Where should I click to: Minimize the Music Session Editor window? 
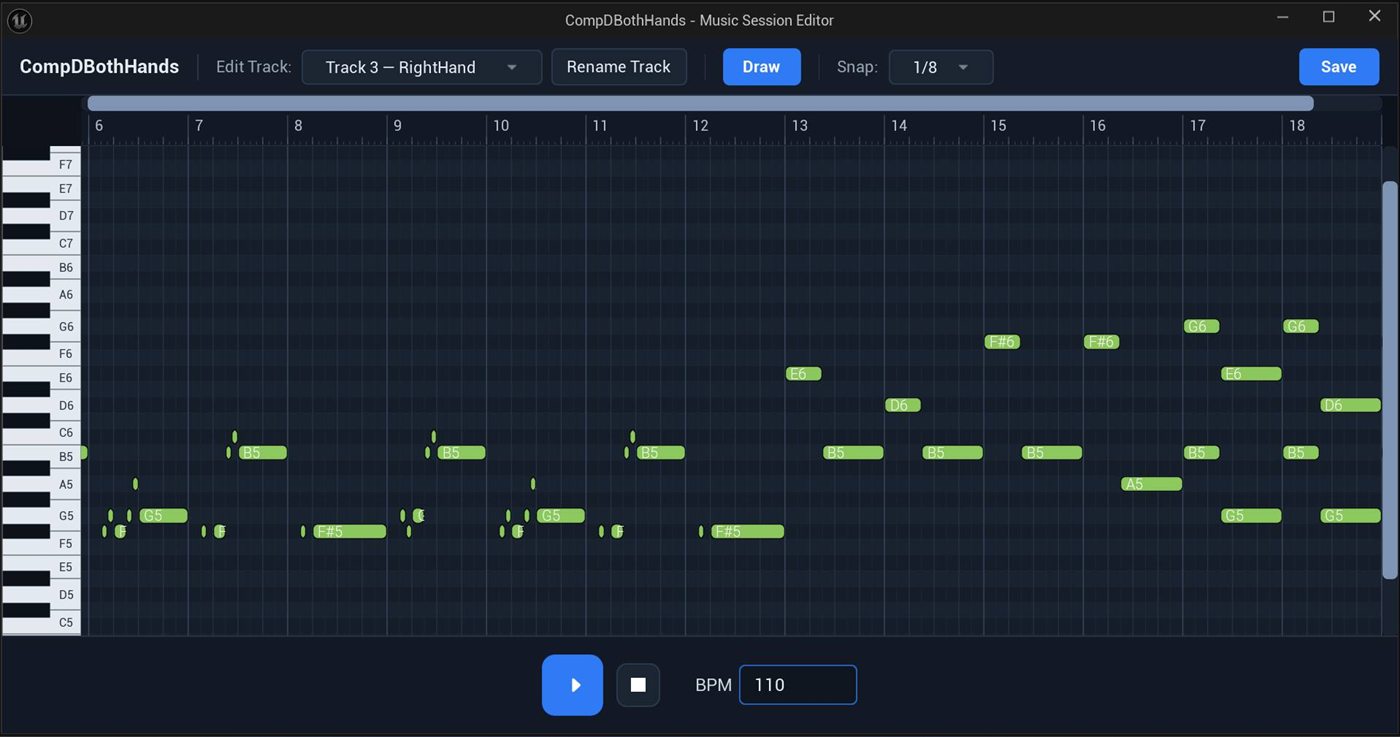(1283, 17)
